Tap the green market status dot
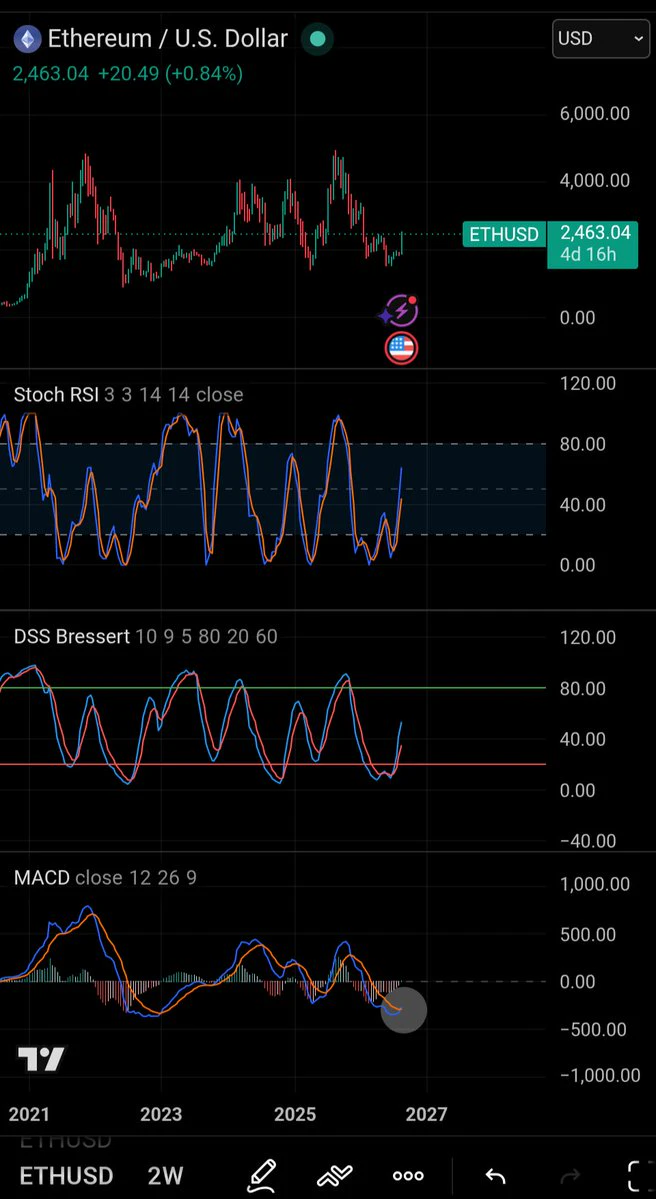This screenshot has width=656, height=1199. click(x=317, y=38)
